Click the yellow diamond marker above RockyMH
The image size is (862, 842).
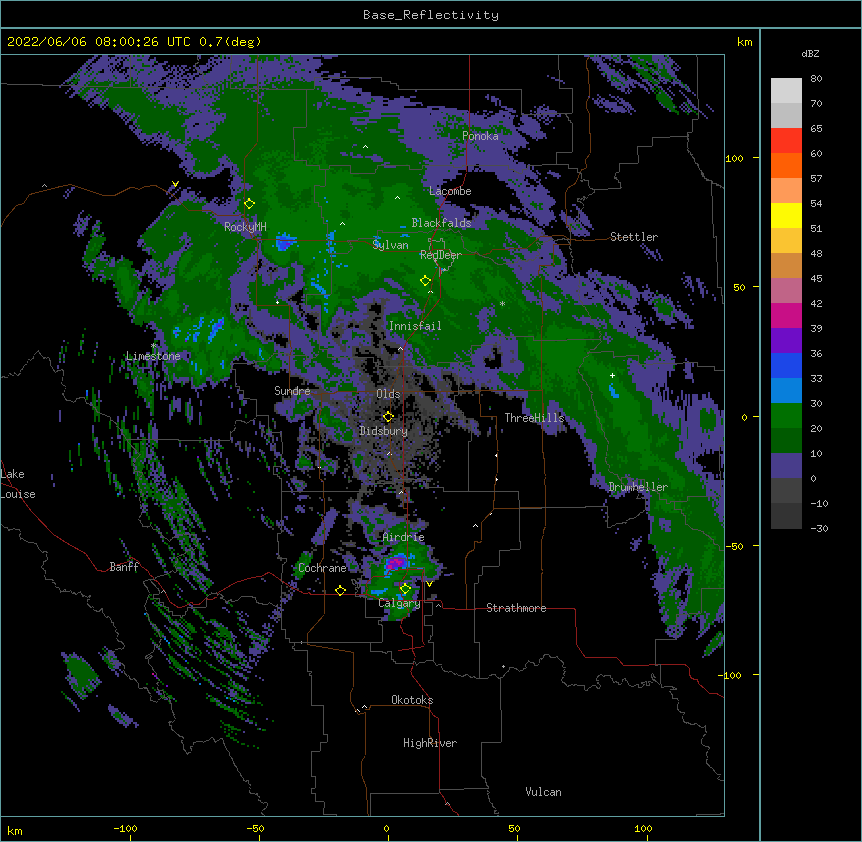[249, 204]
